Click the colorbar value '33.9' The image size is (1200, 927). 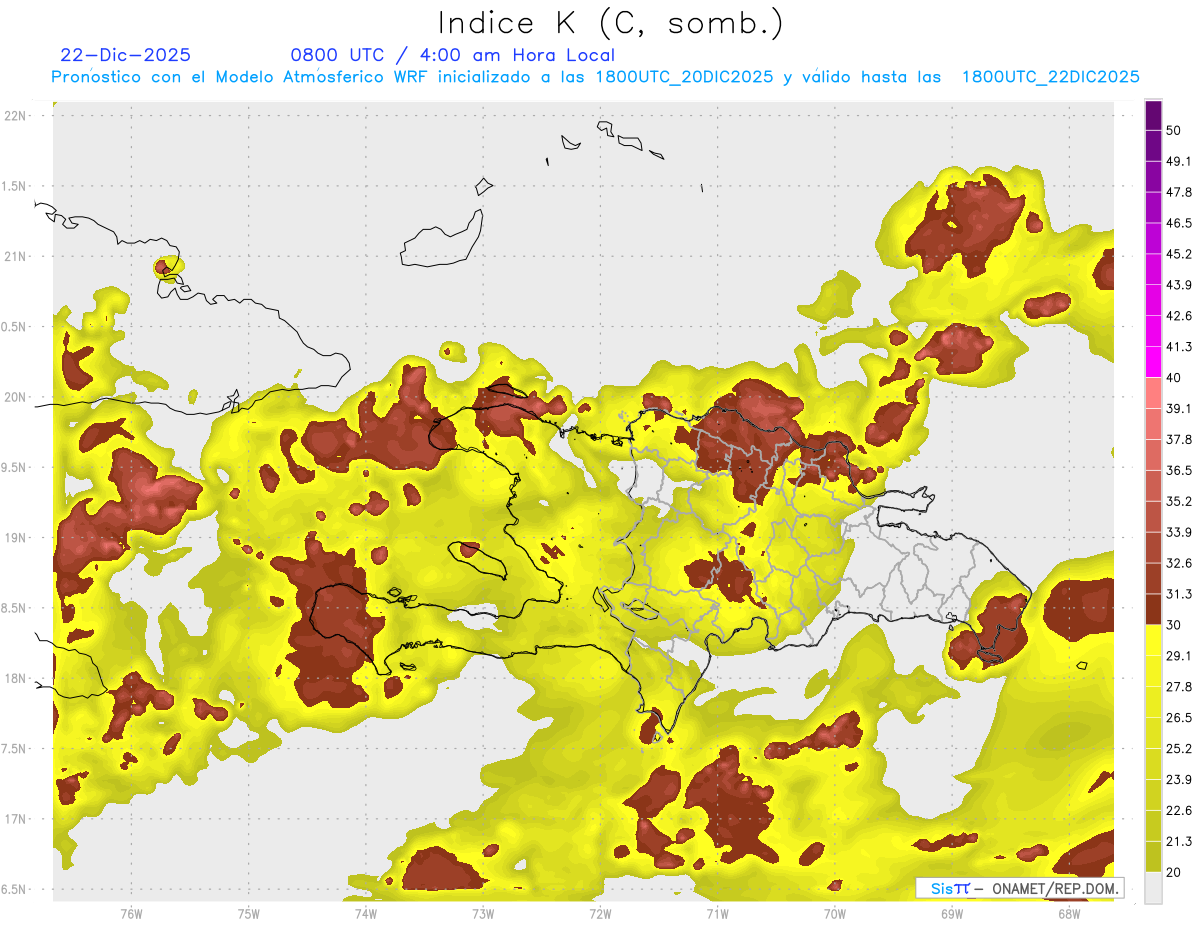point(1179,532)
